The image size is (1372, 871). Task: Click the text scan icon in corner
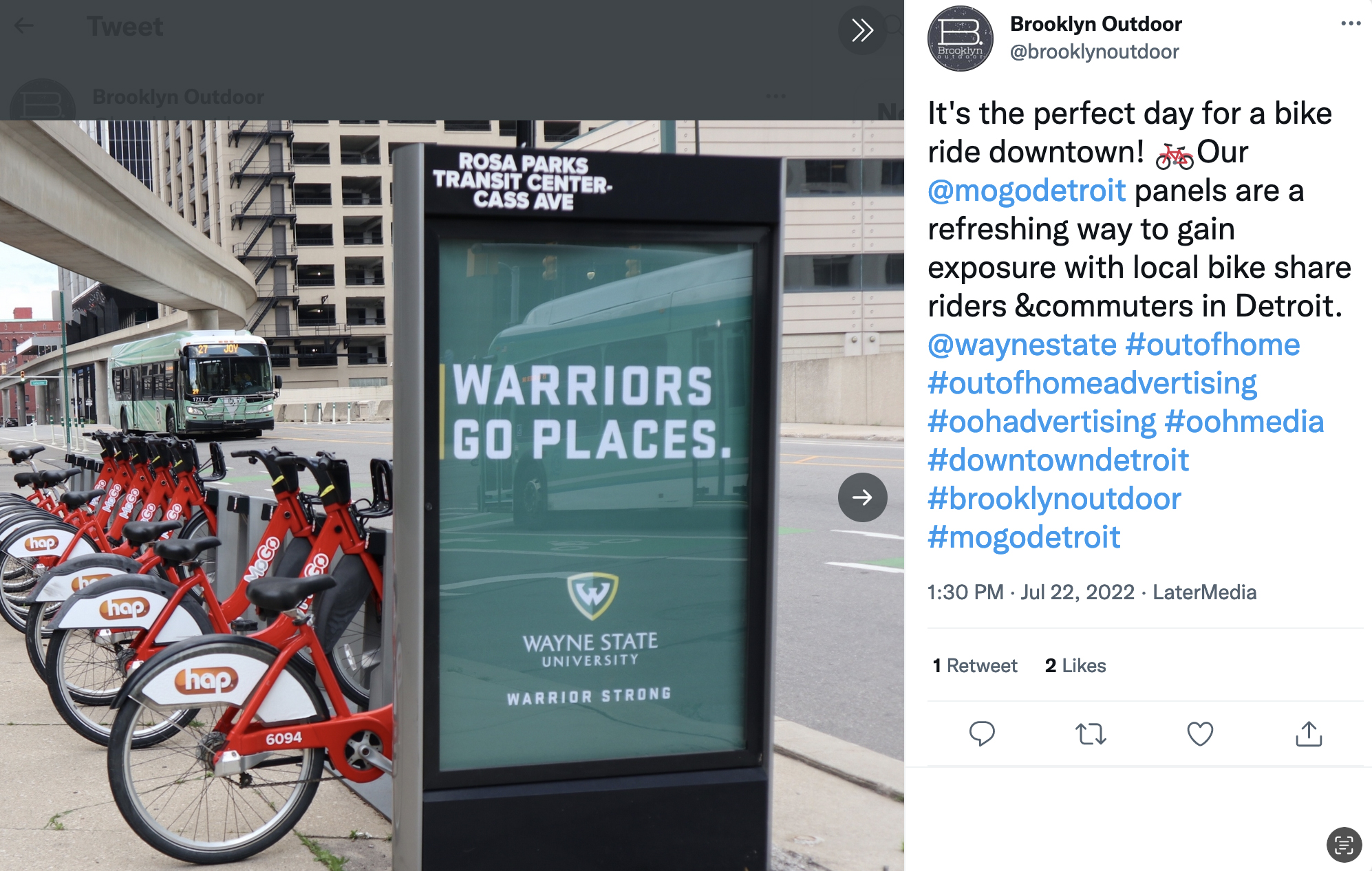click(1344, 844)
